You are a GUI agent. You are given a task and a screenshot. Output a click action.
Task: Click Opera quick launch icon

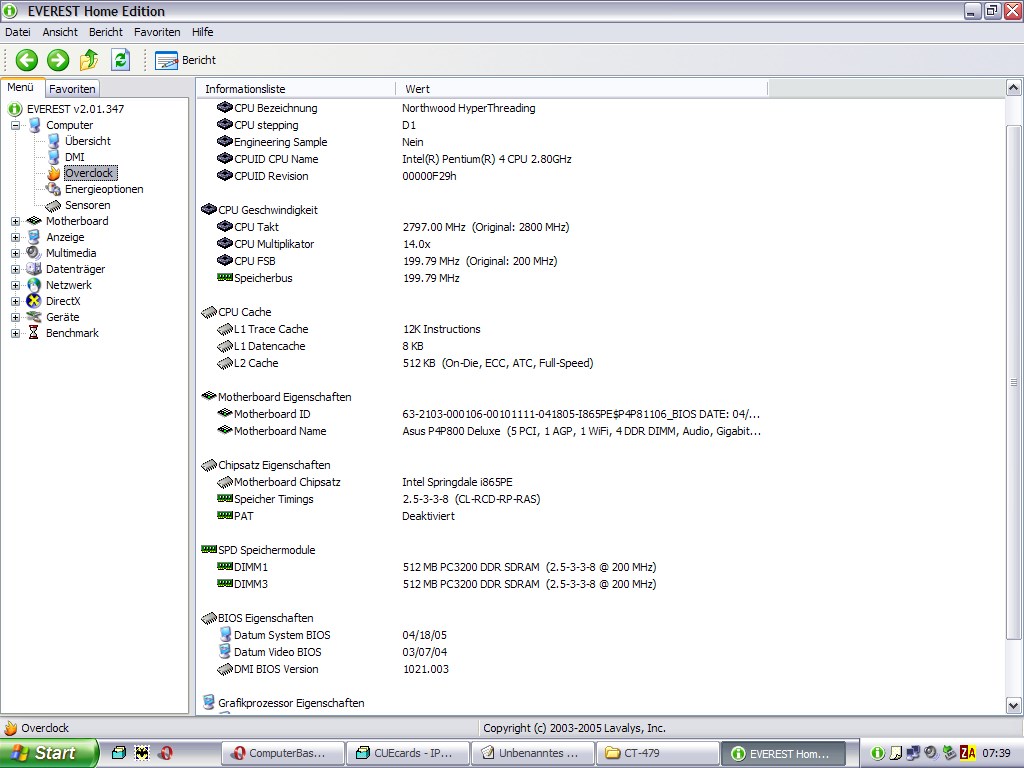[165, 753]
